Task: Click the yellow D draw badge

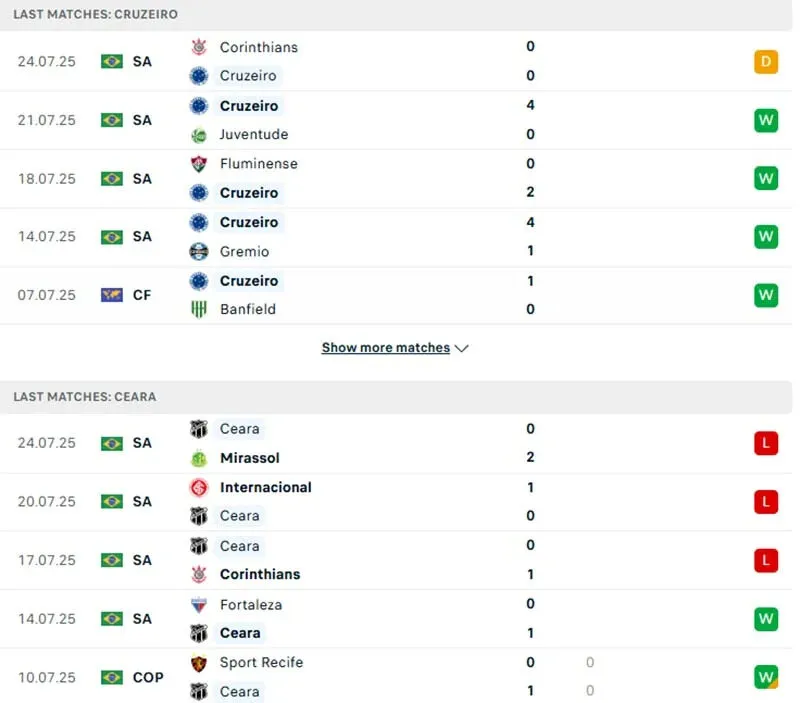Action: 766,62
